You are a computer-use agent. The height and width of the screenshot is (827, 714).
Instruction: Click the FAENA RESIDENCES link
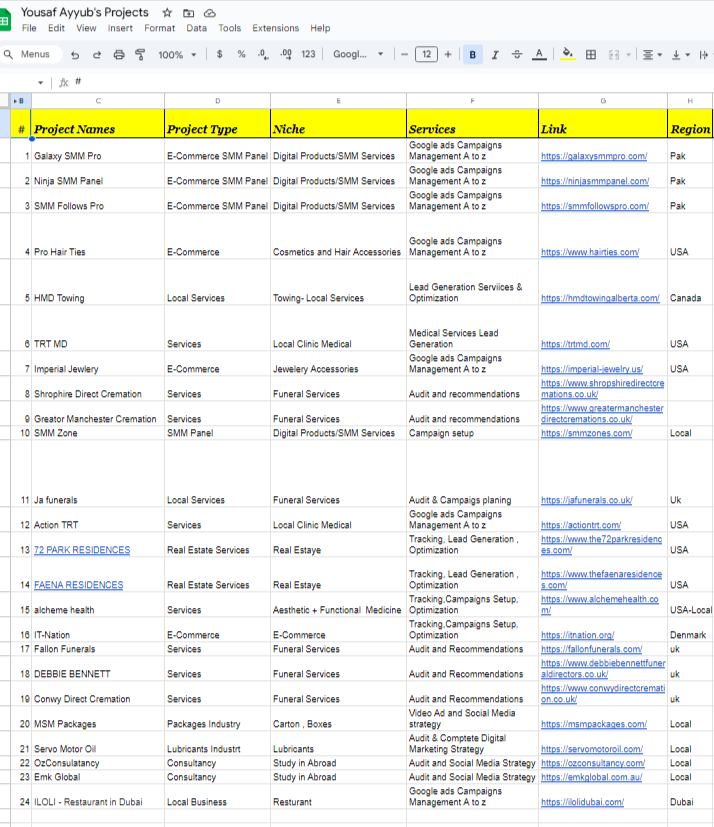point(79,585)
